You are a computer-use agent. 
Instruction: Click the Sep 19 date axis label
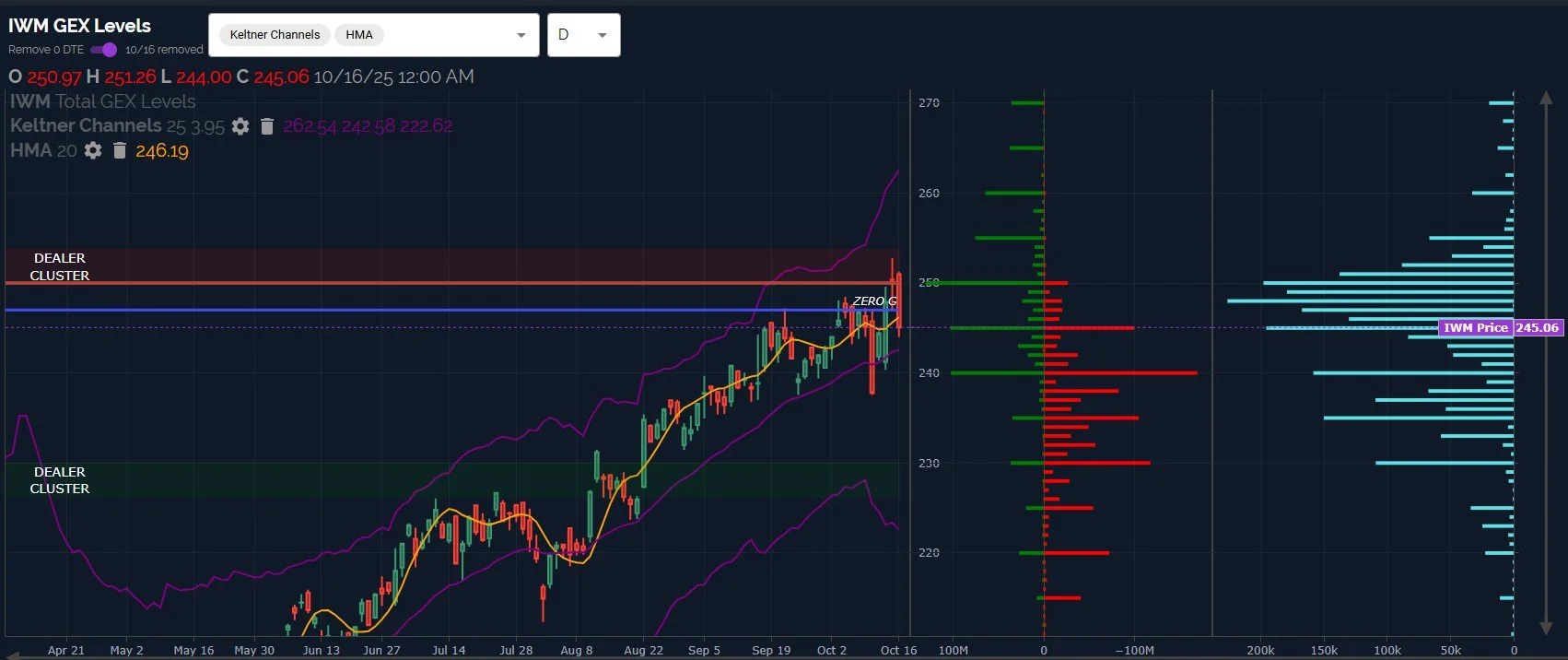[x=771, y=650]
